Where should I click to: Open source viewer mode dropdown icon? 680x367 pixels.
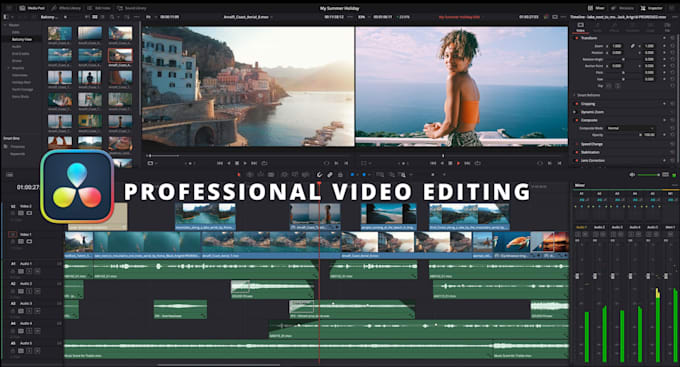pos(152,164)
